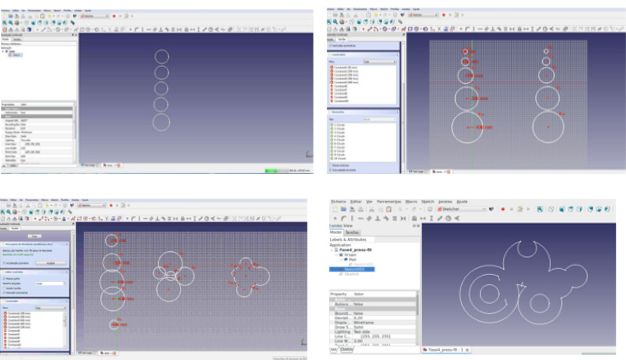626x360 pixels.
Task: Apply point-on-object constraint, bottom-right window
Action: [x=344, y=219]
